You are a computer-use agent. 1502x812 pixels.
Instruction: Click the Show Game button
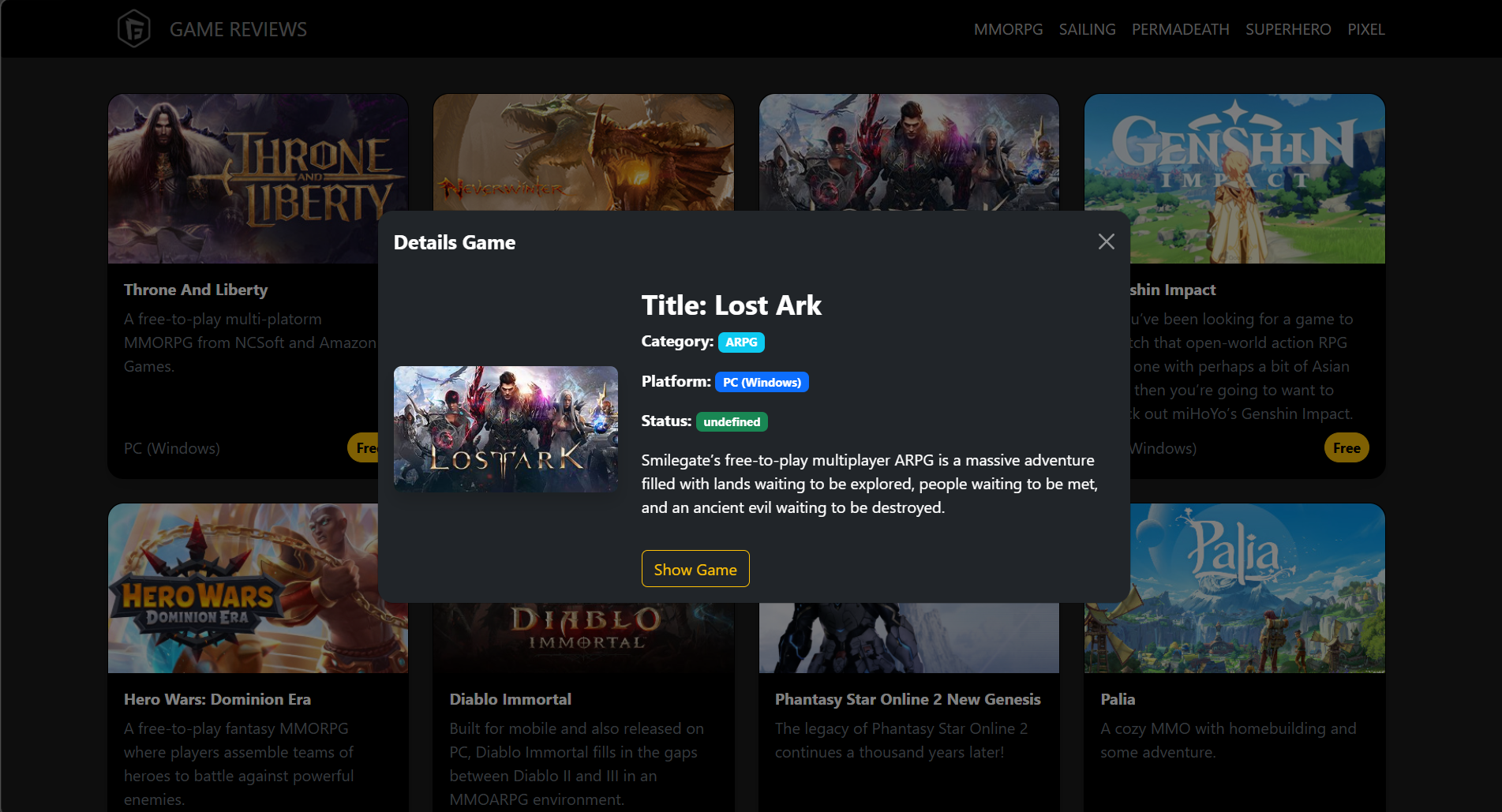pyautogui.click(x=695, y=569)
